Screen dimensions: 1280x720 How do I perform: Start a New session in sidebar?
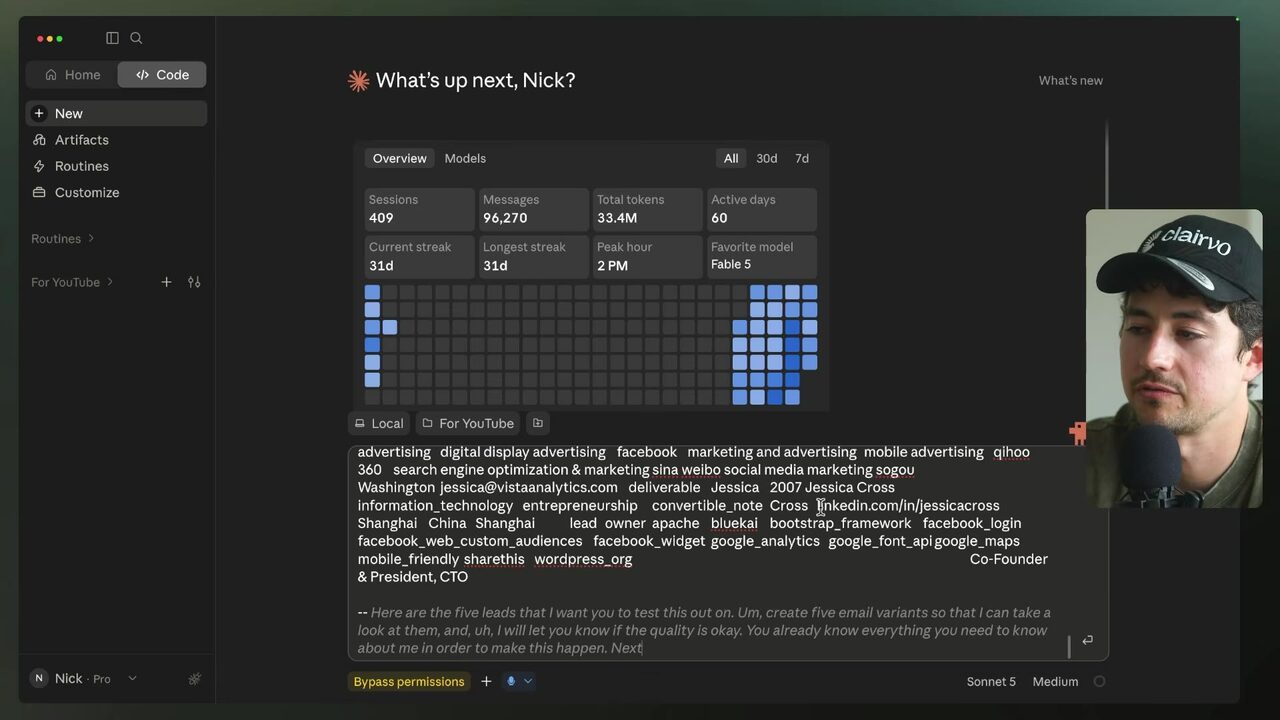[116, 113]
